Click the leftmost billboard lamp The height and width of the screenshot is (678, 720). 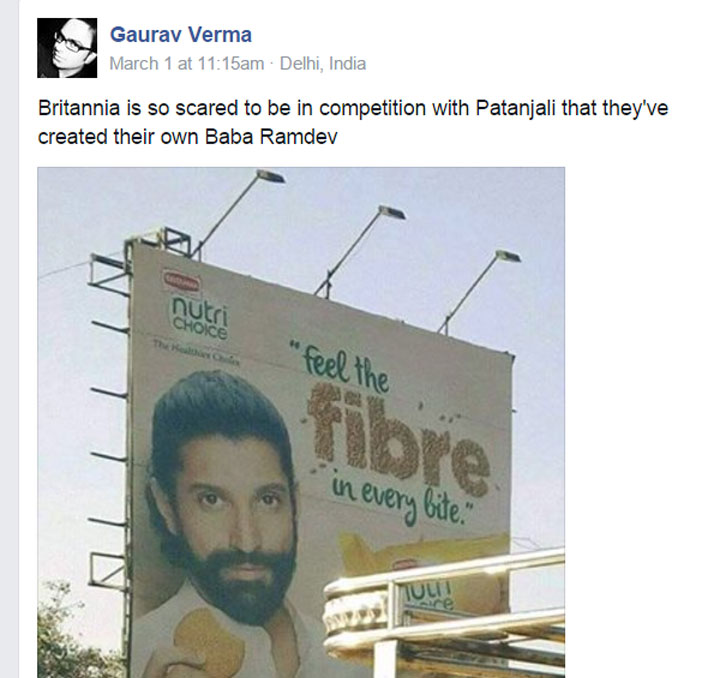click(270, 176)
